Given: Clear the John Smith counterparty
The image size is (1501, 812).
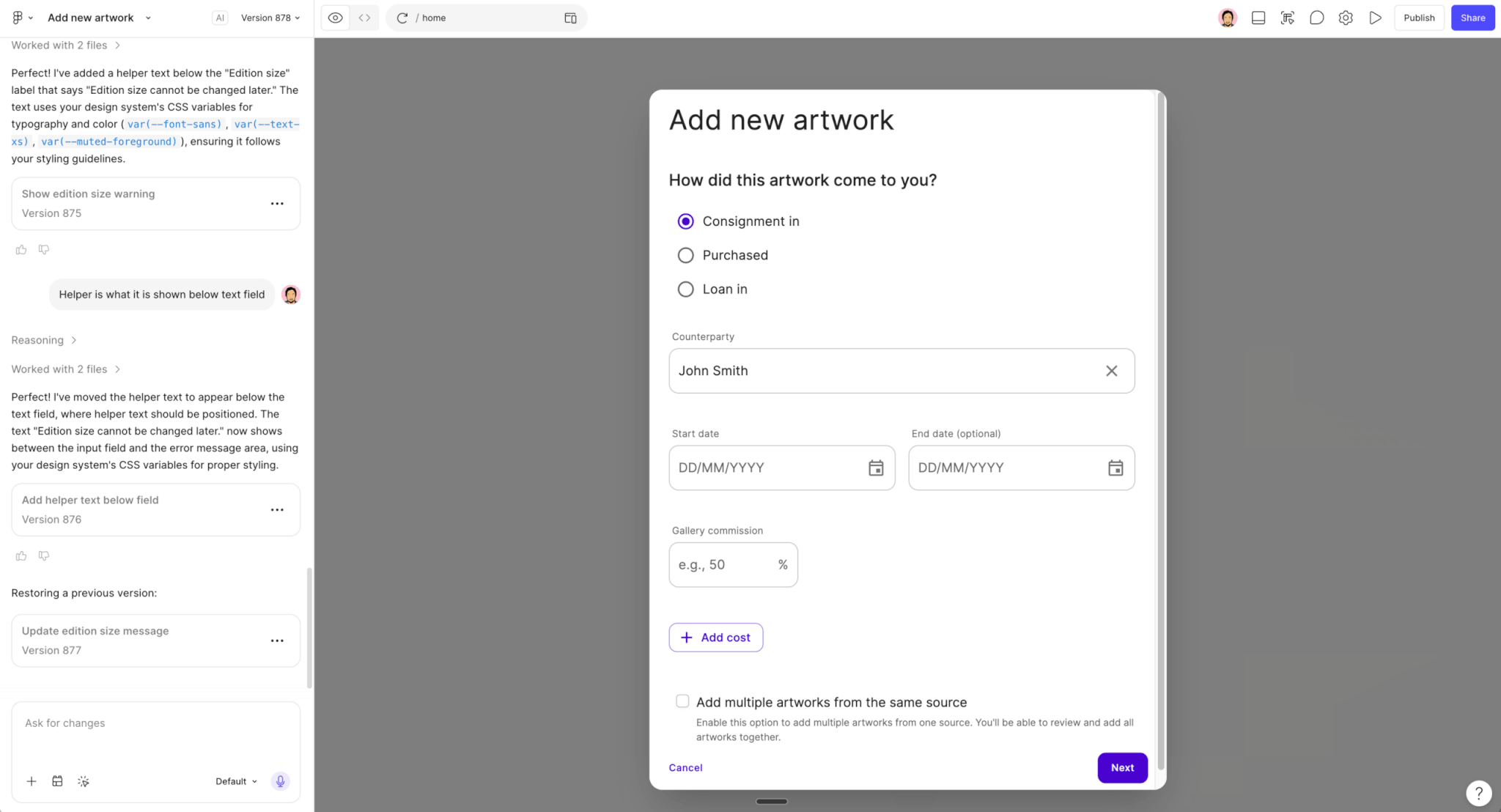Looking at the screenshot, I should pyautogui.click(x=1111, y=371).
